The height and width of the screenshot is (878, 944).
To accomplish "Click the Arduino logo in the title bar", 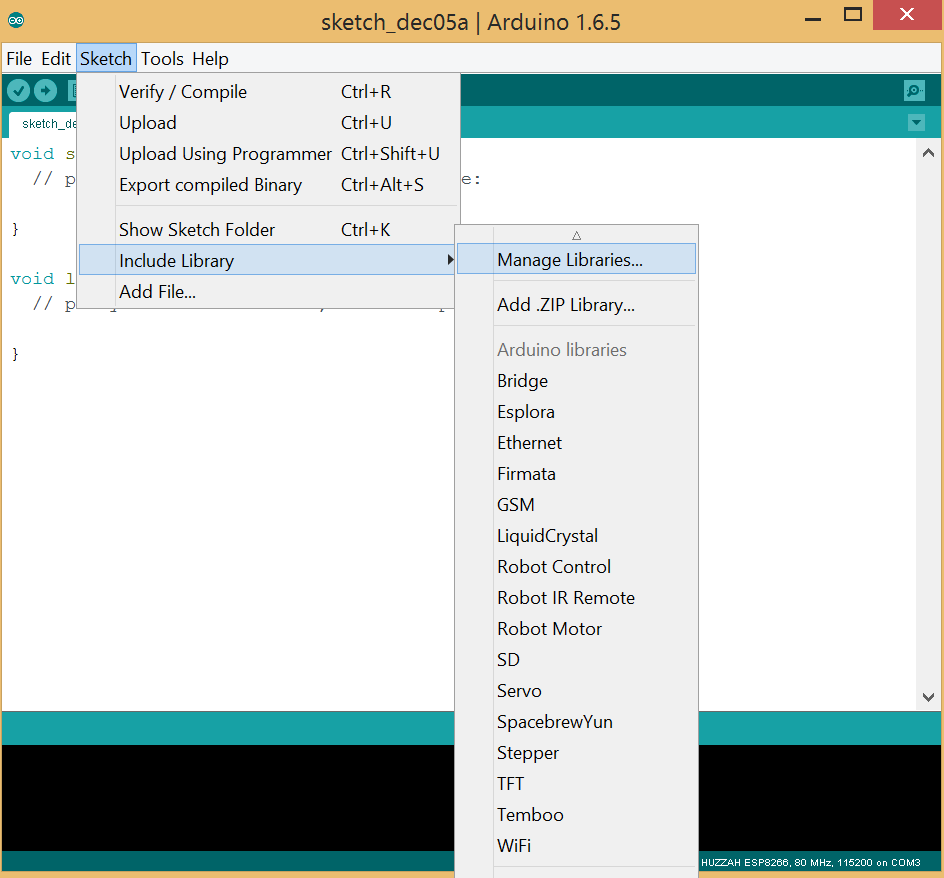I will click(x=14, y=18).
